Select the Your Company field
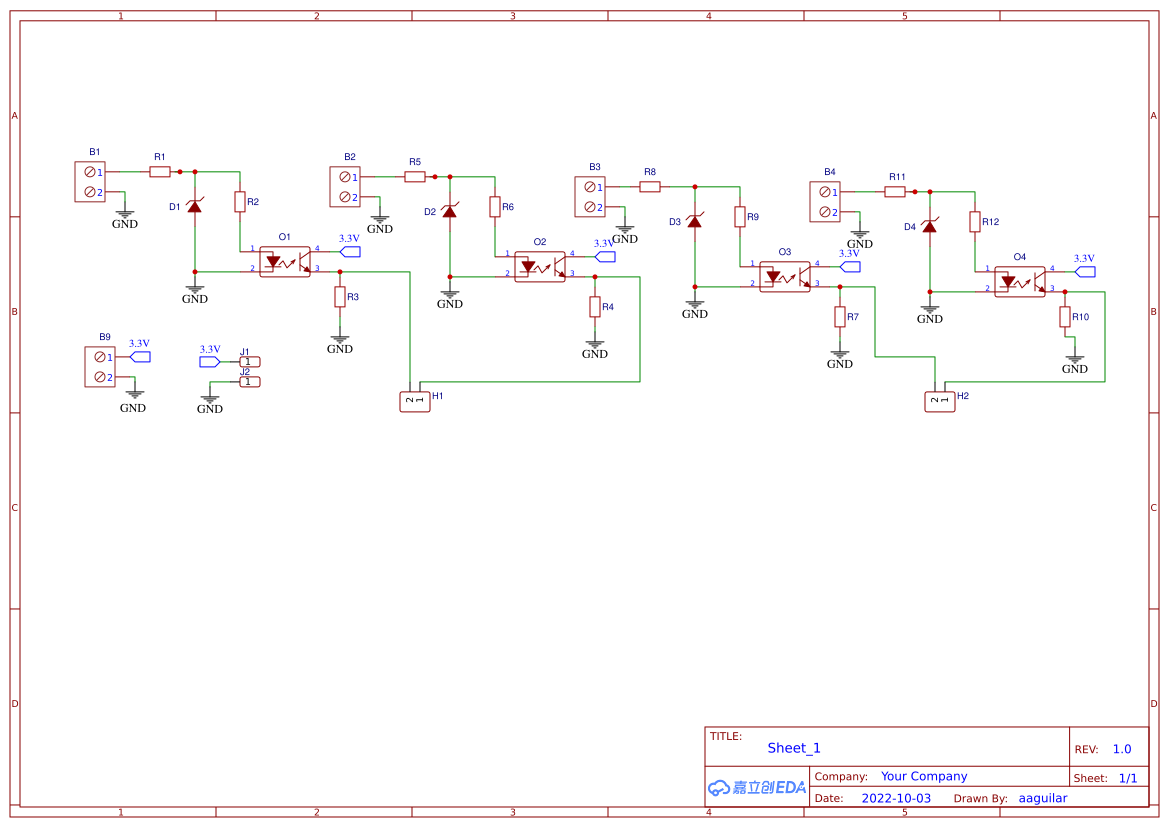Image resolution: width=1169 pixels, height=827 pixels. coord(924,776)
